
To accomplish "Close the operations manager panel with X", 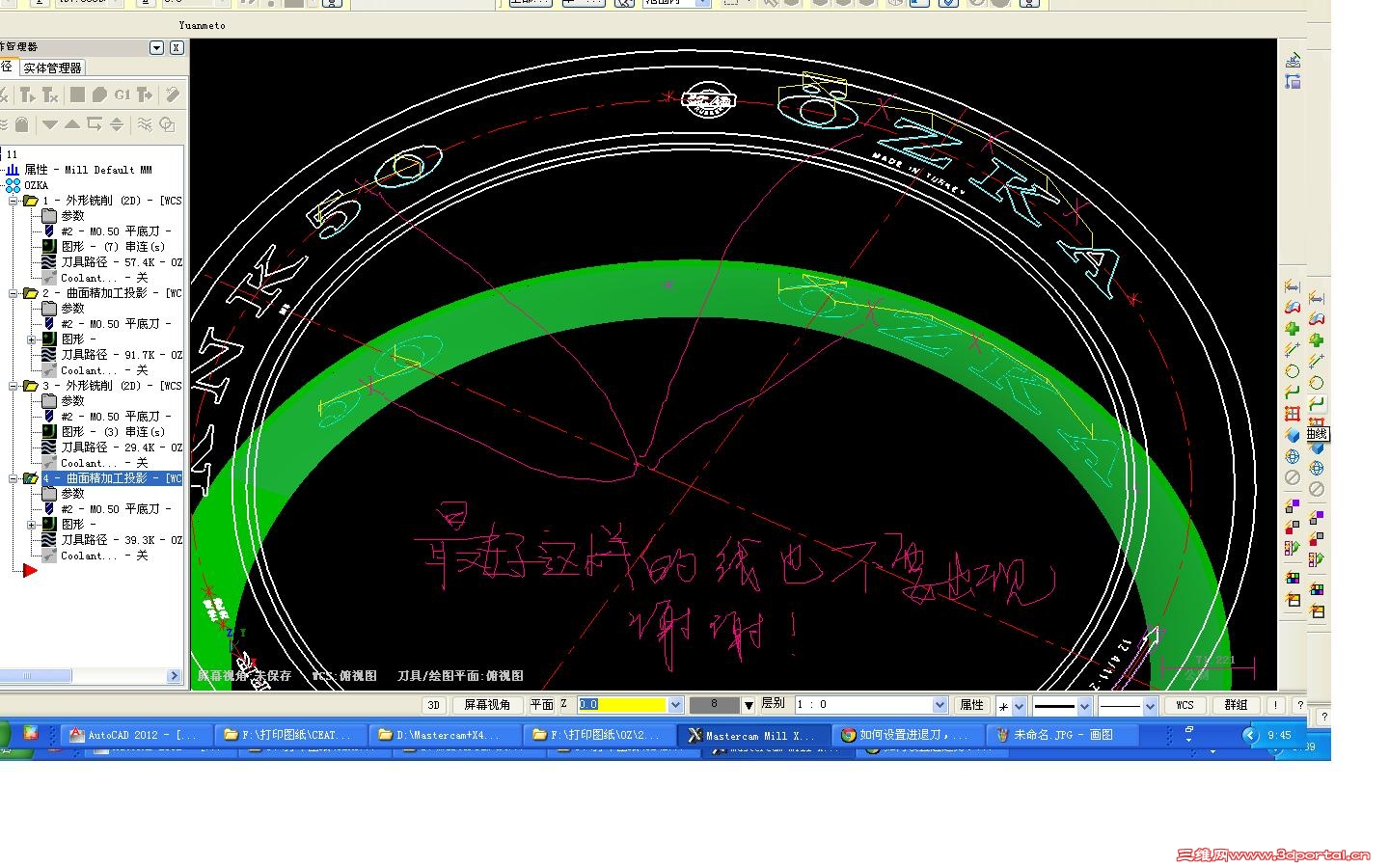I will (x=177, y=47).
